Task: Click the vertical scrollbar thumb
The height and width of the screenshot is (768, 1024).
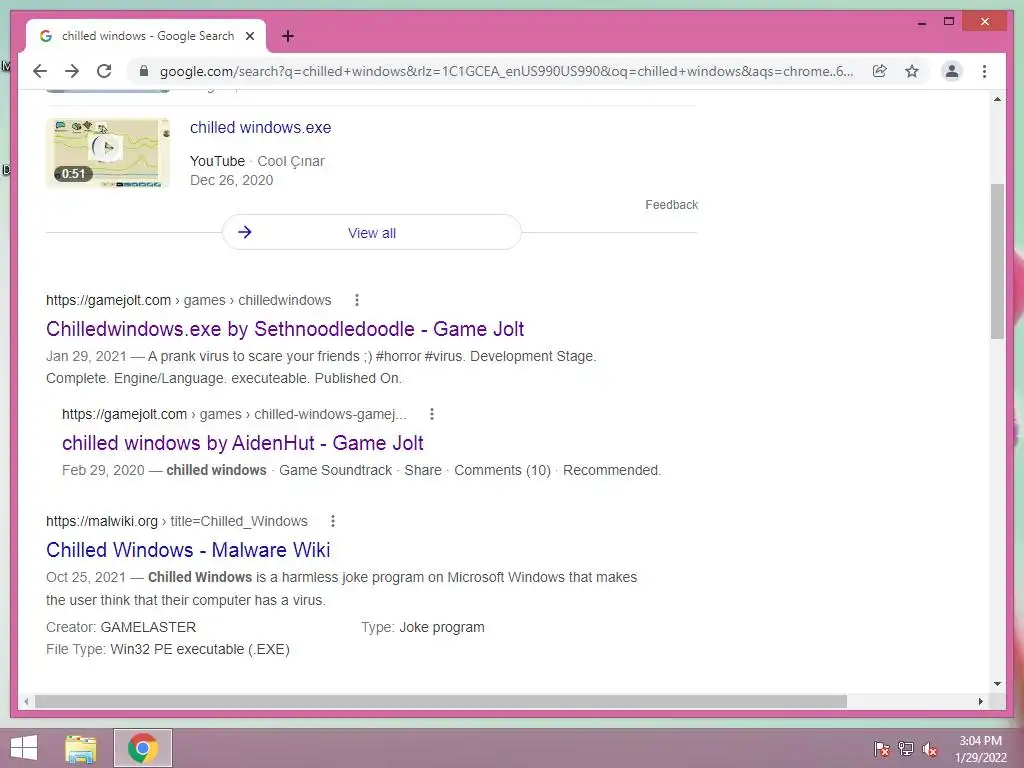Action: tap(997, 261)
